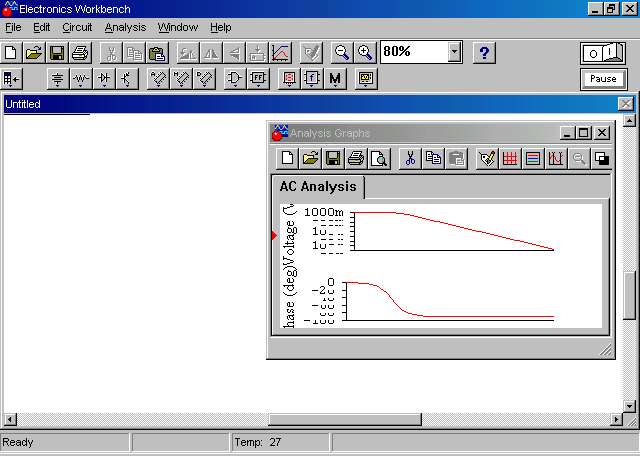Zoom in on the circuit
Image resolution: width=640 pixels, height=456 pixels.
[364, 53]
